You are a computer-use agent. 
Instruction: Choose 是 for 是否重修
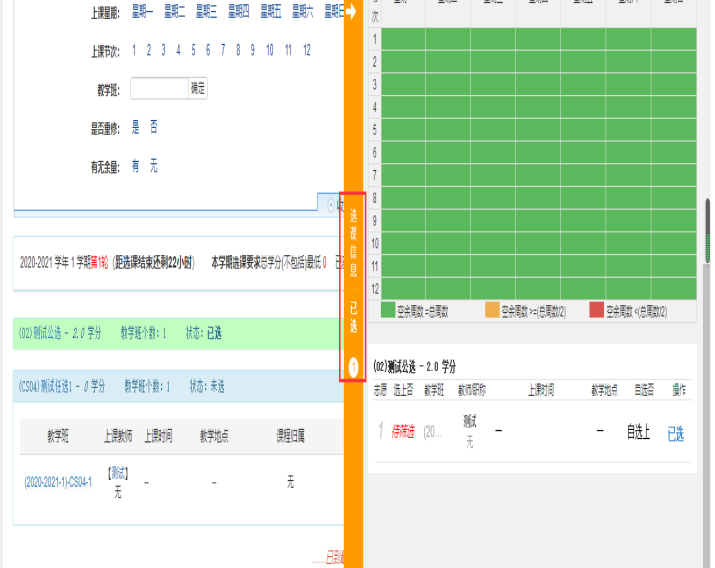[x=135, y=127]
